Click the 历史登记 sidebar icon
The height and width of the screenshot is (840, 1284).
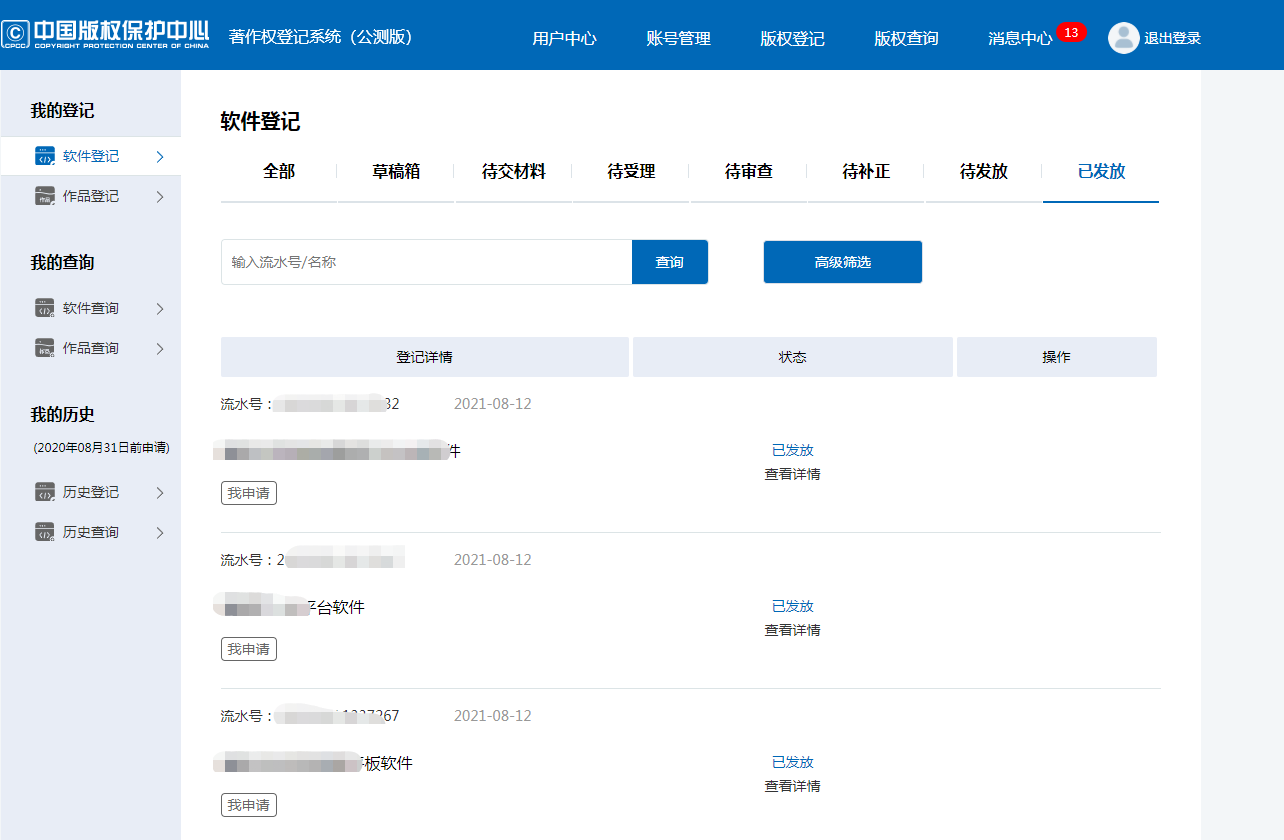[x=45, y=492]
